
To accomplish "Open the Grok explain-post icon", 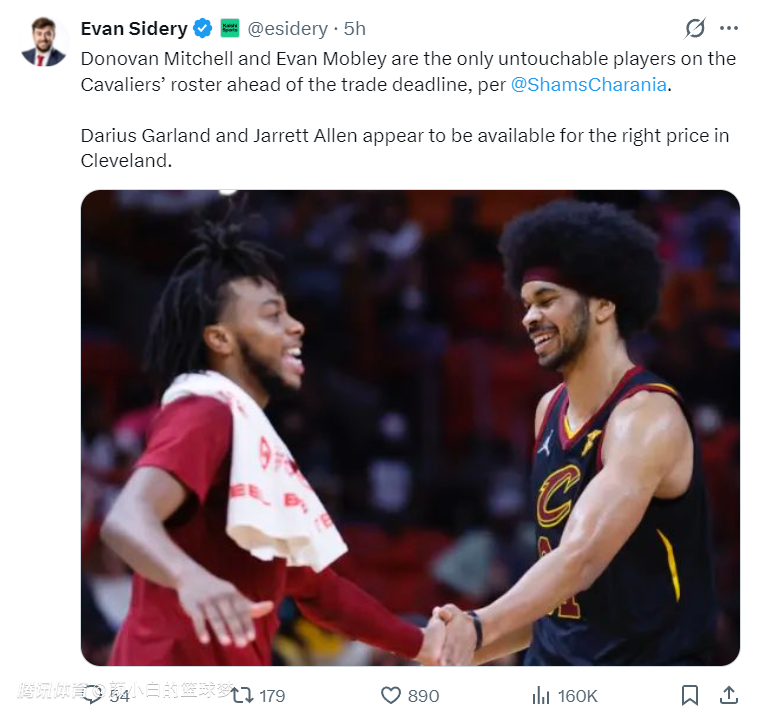I will pos(694,28).
